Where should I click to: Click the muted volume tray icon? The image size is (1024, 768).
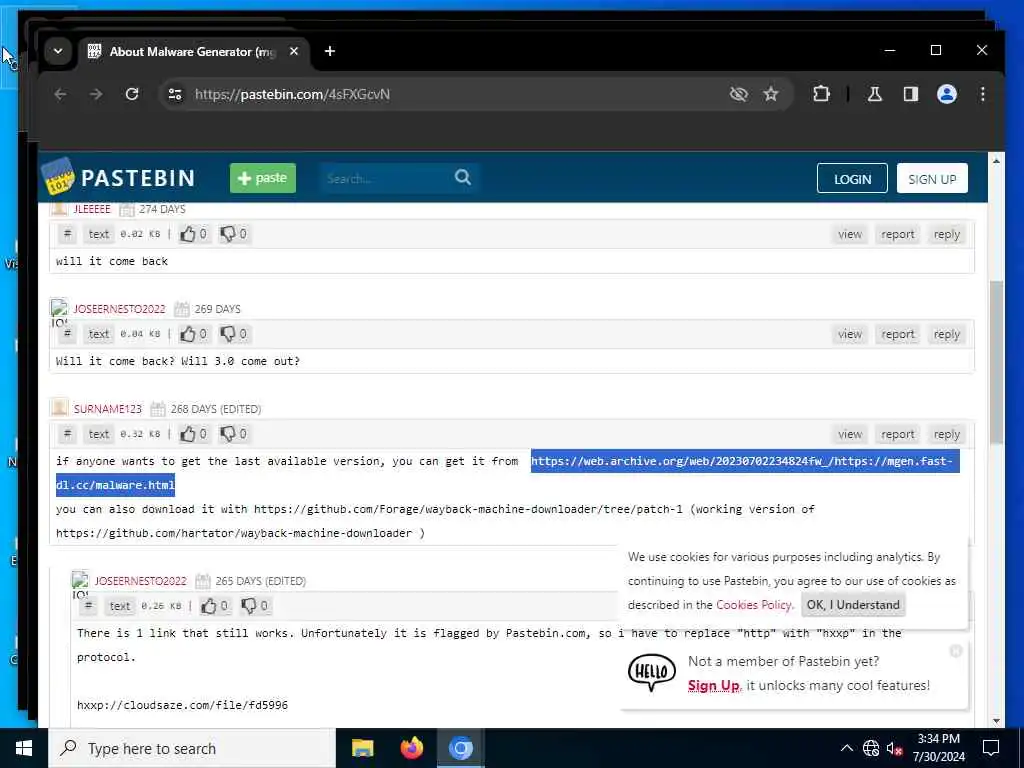click(x=895, y=748)
